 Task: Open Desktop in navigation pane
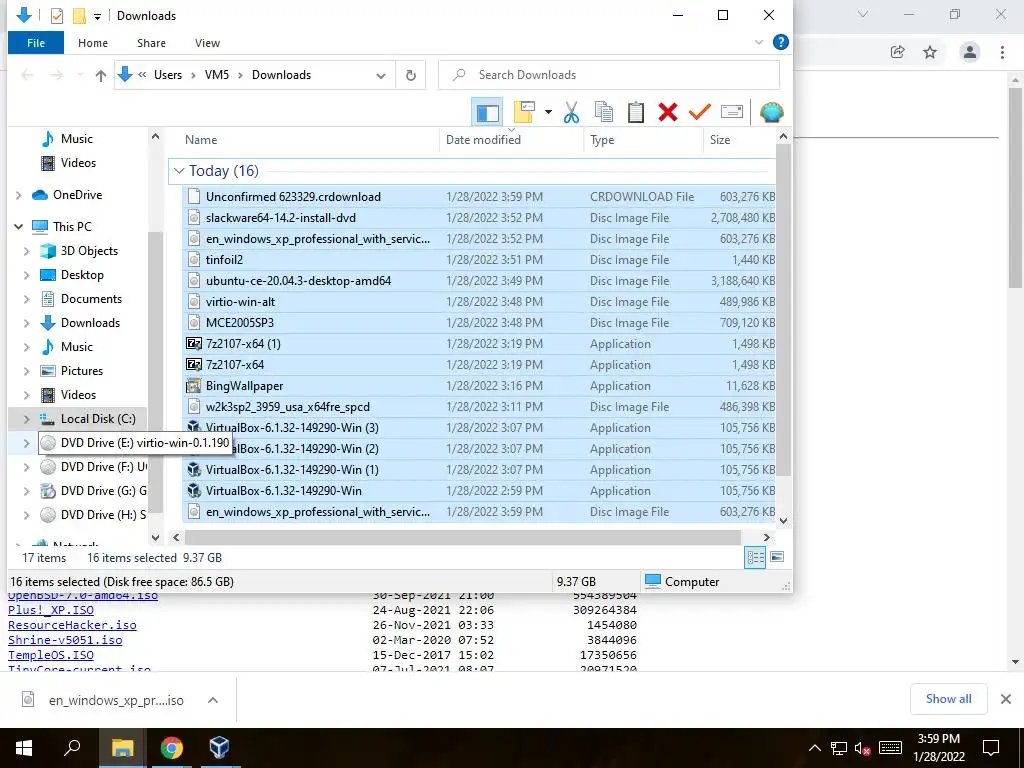click(x=82, y=275)
